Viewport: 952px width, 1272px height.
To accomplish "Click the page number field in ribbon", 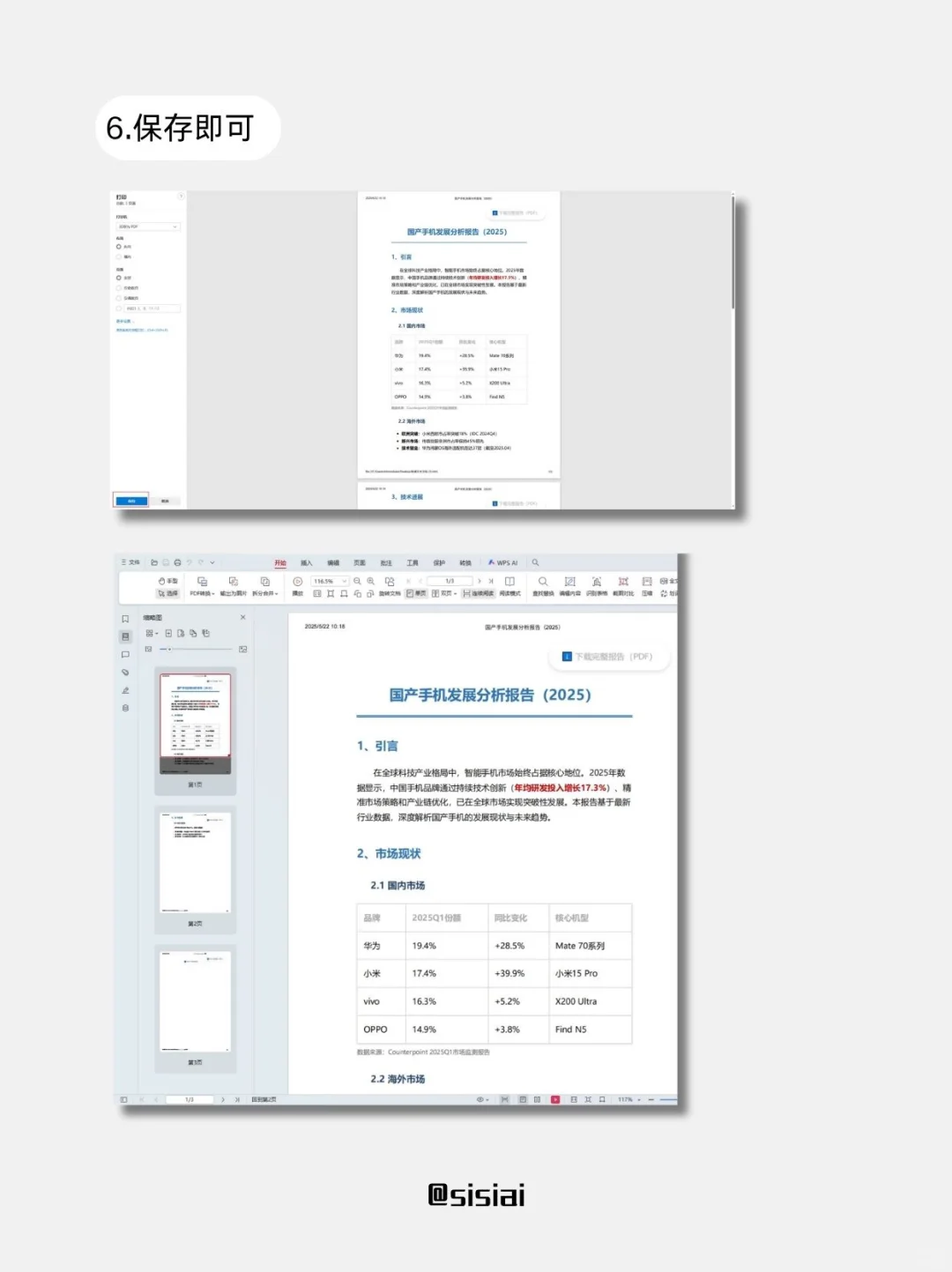I will point(450,581).
